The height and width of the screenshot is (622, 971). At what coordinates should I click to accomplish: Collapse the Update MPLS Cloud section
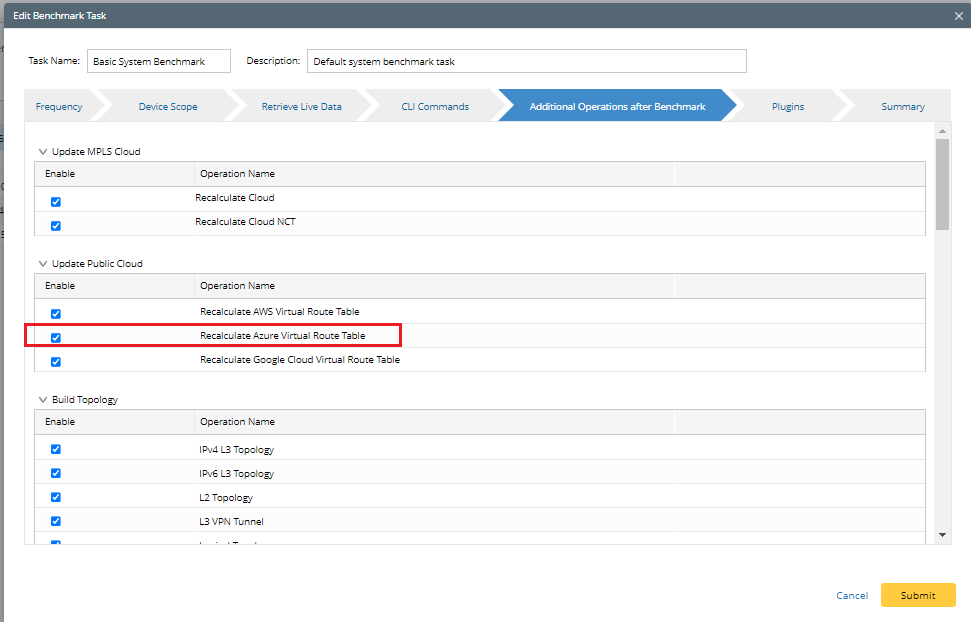(x=43, y=151)
